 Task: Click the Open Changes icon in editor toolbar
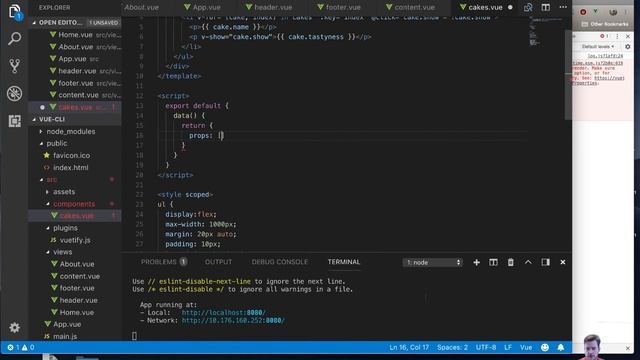528,7
